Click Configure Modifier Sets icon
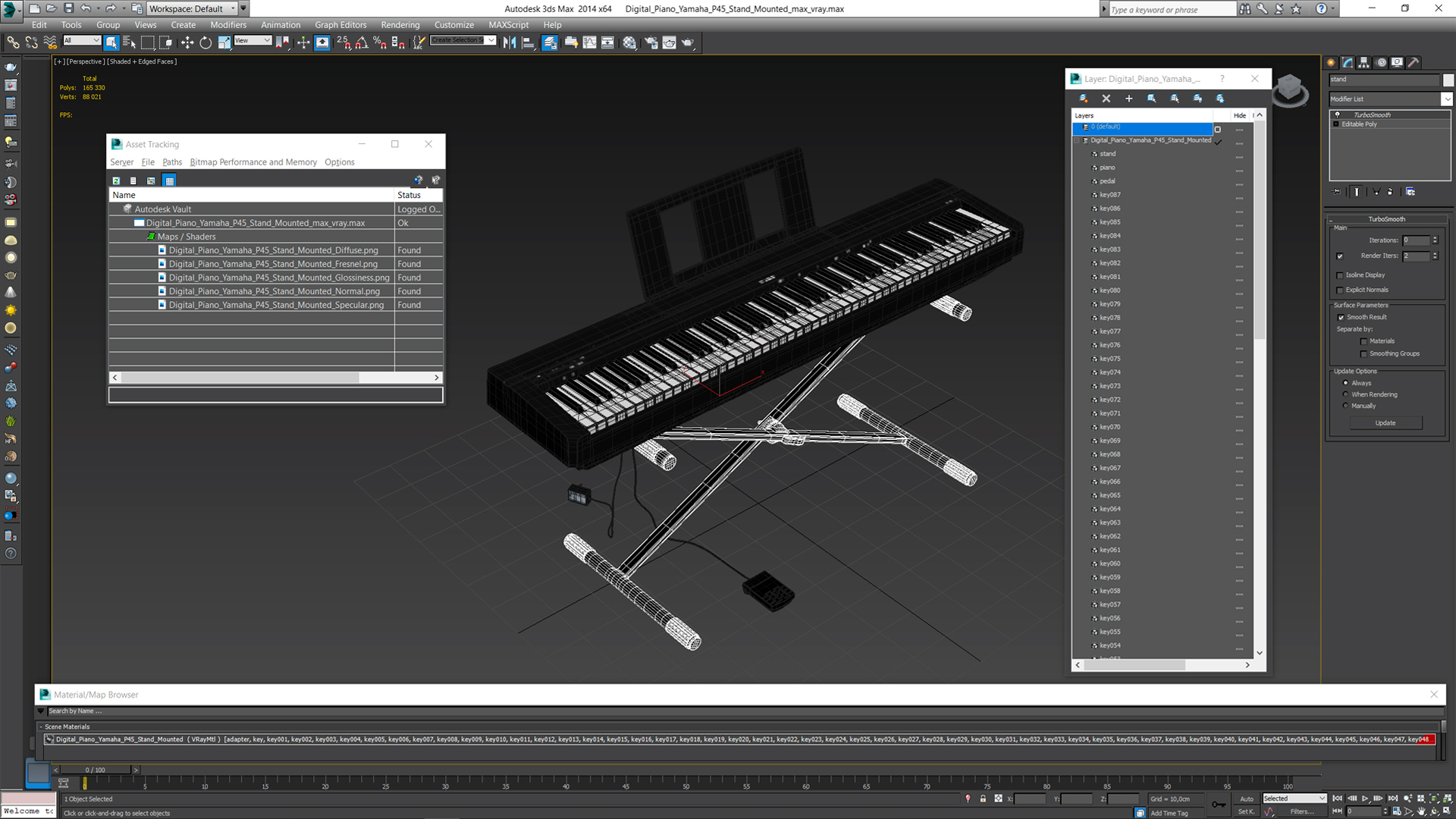This screenshot has height=819, width=1456. (1410, 192)
